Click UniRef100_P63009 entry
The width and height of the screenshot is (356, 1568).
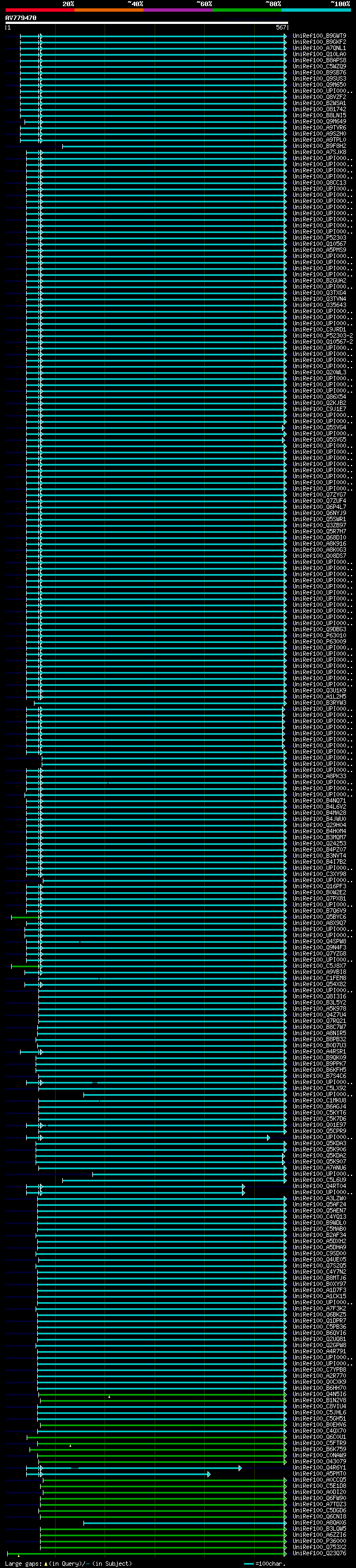coord(319,641)
